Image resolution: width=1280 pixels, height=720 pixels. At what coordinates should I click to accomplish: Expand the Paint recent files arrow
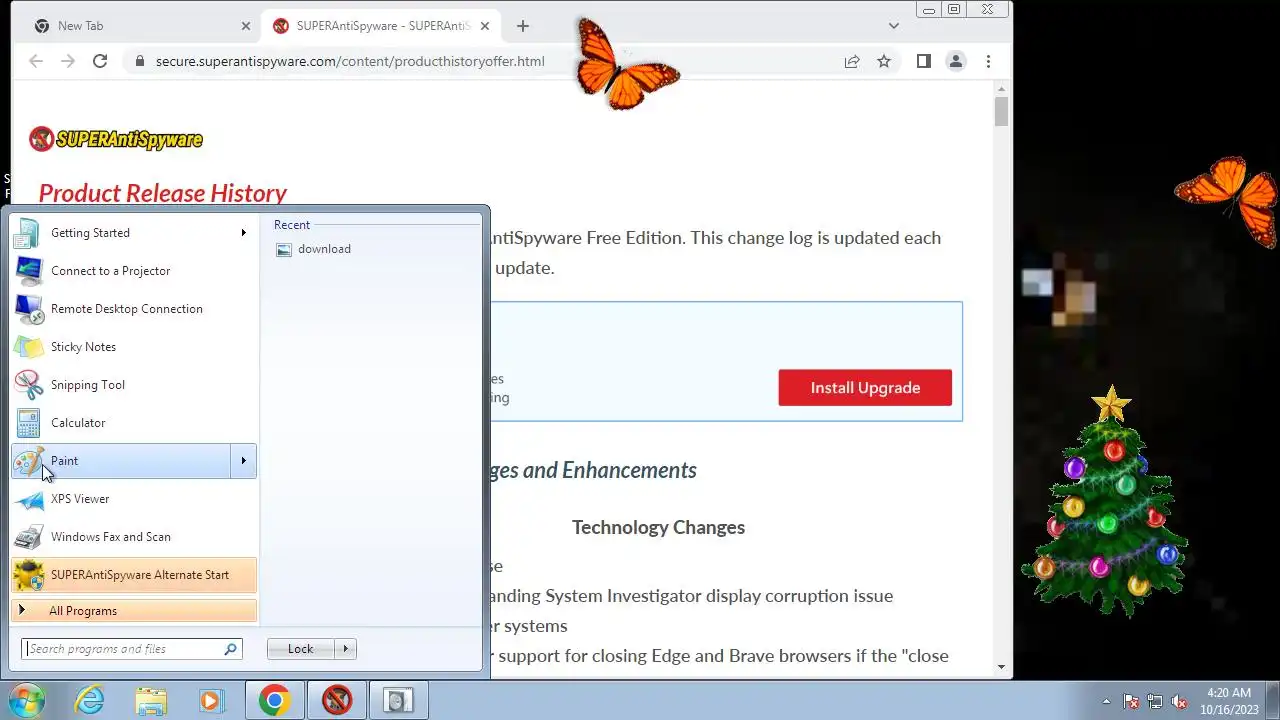(x=243, y=461)
